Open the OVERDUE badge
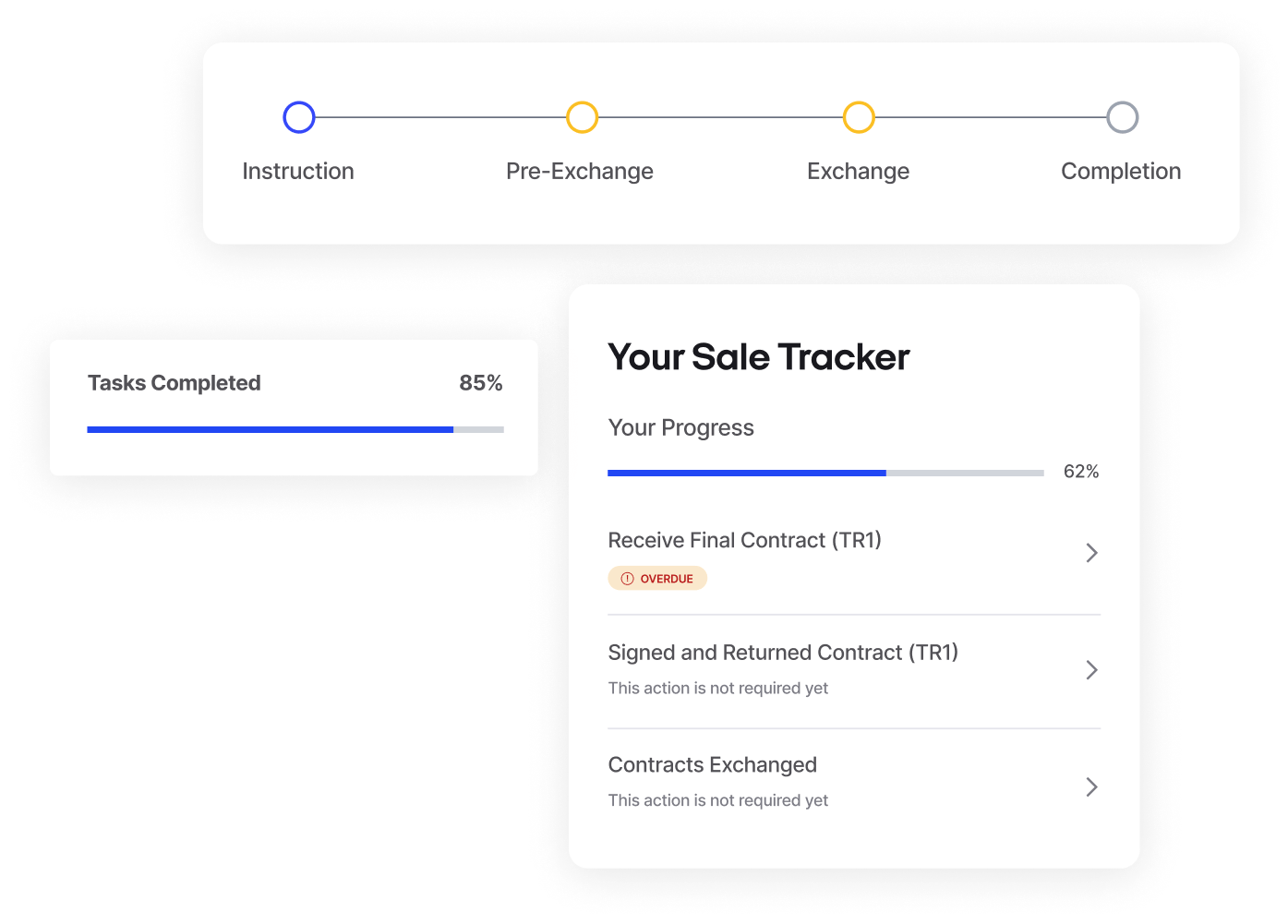This screenshot has height=924, width=1288. pos(657,579)
